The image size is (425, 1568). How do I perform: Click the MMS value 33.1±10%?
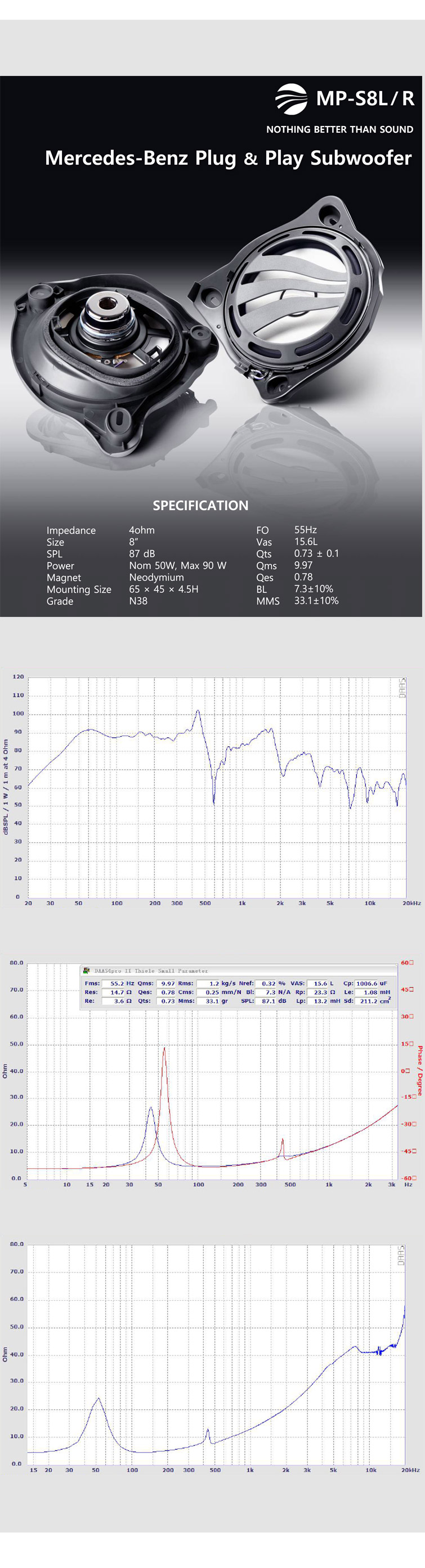pyautogui.click(x=316, y=600)
